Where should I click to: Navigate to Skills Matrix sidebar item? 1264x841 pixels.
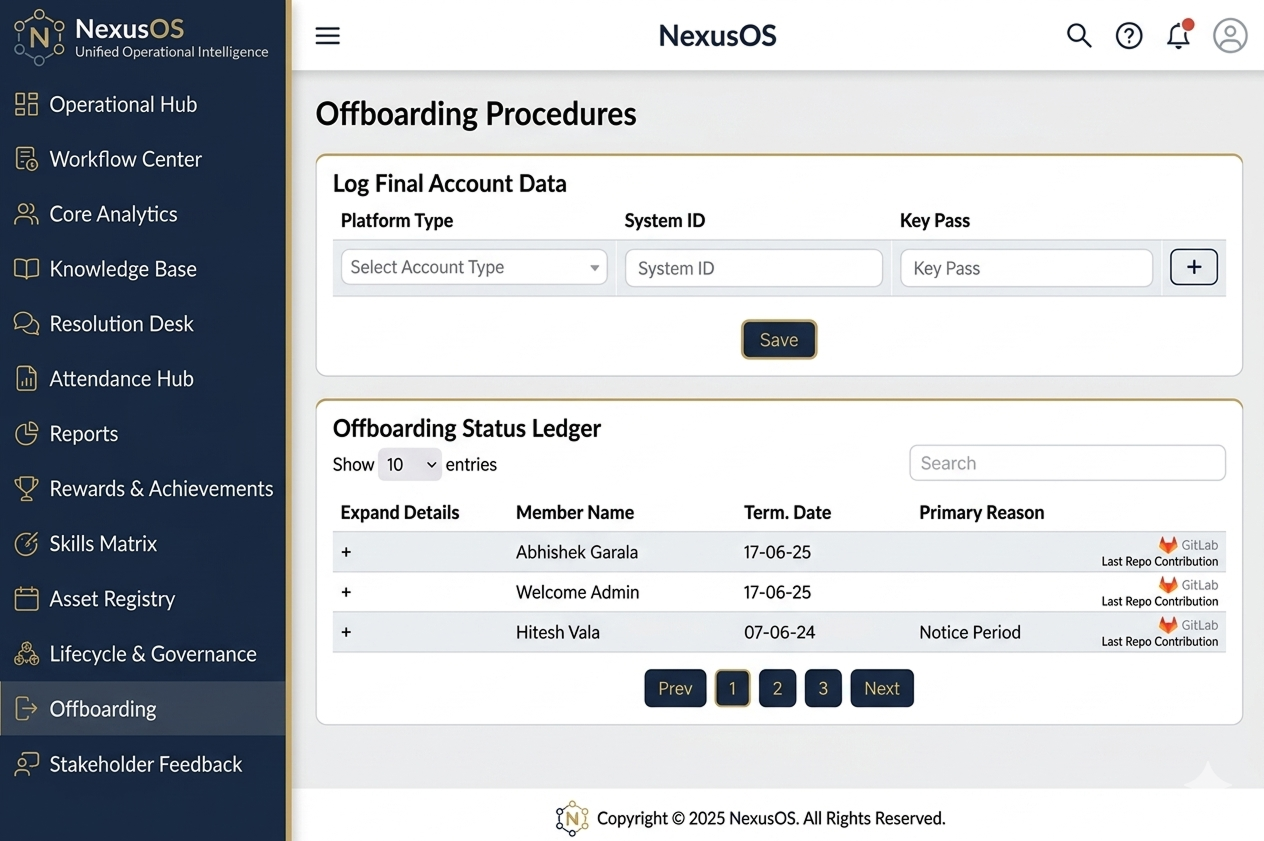(x=103, y=544)
